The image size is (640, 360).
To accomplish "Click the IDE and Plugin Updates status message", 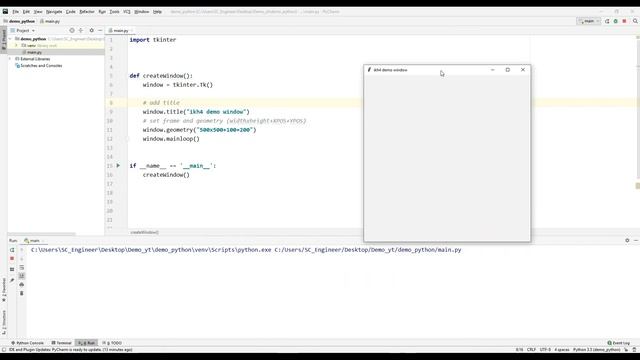I will coord(71,350).
